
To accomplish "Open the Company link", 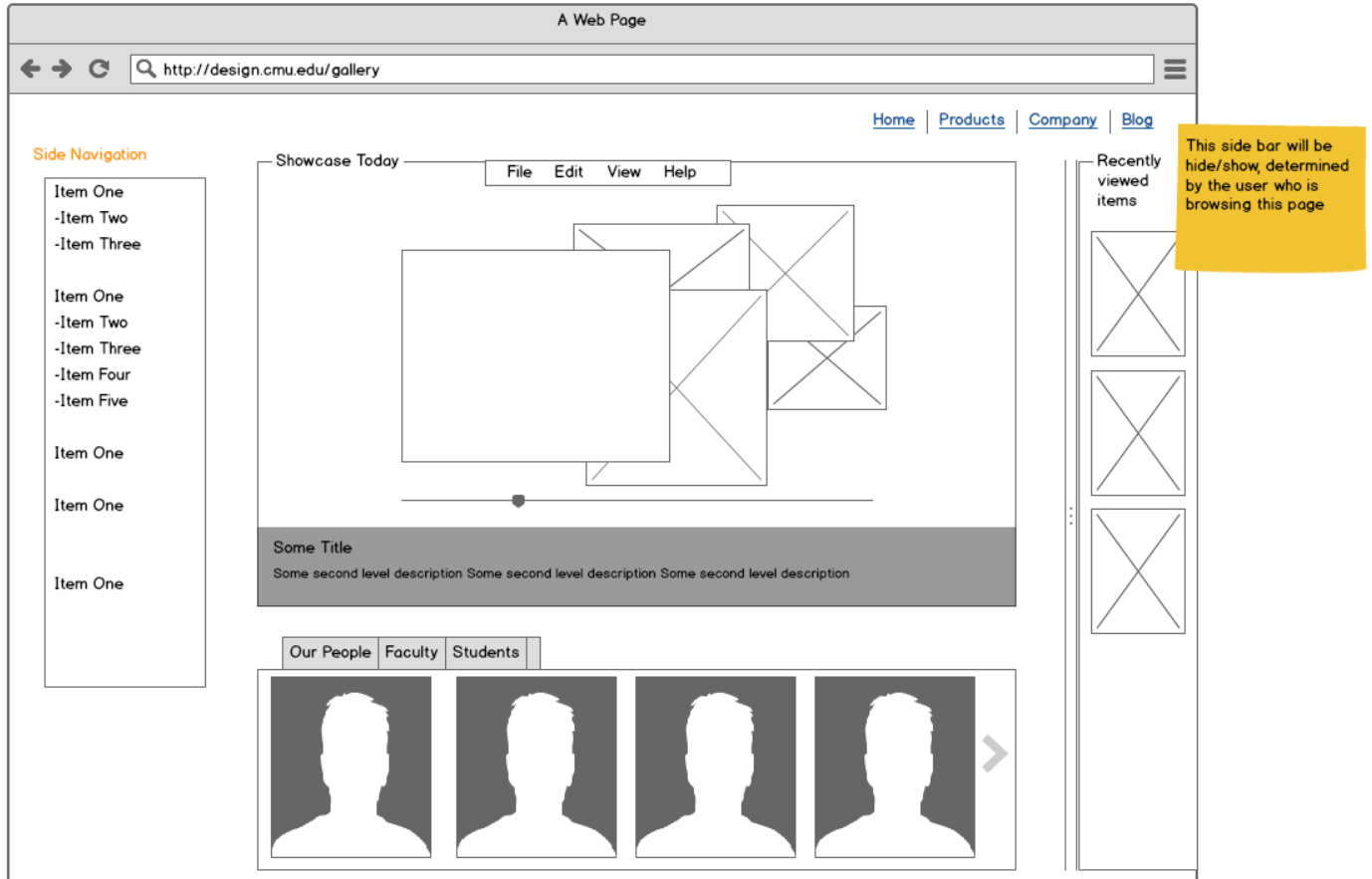I will [1062, 119].
